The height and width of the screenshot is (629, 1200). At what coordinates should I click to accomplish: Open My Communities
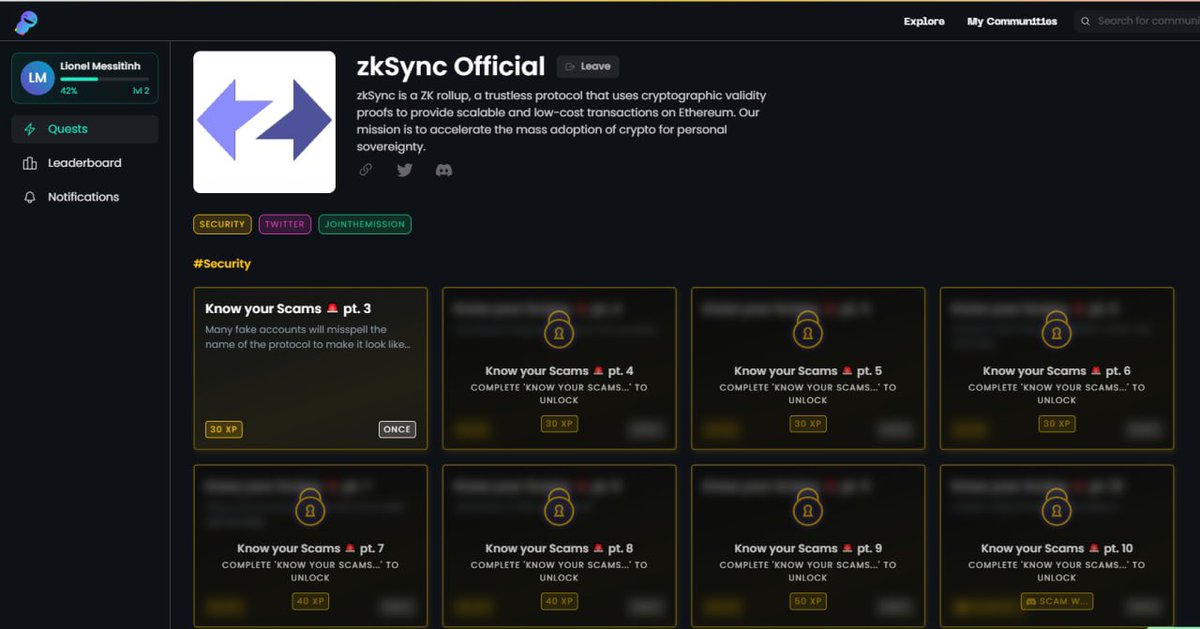pos(1012,21)
